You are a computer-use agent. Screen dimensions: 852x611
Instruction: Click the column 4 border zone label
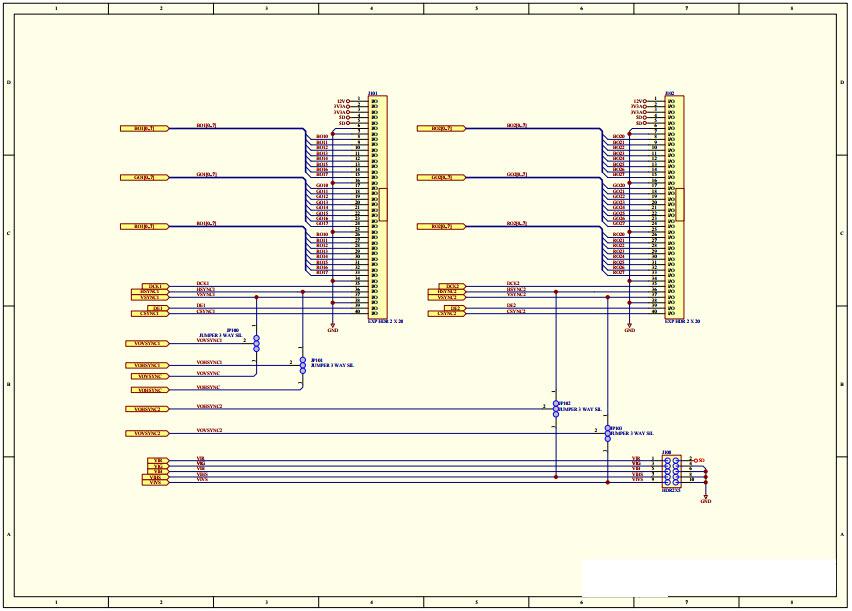tap(372, 10)
